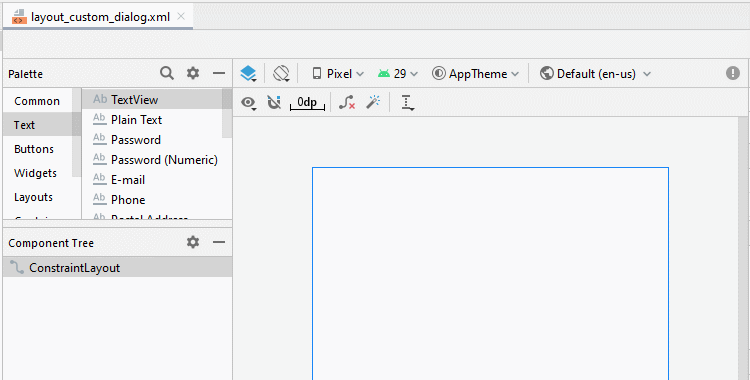The height and width of the screenshot is (380, 750).
Task: Open the API 29 version dropdown
Action: (x=397, y=74)
